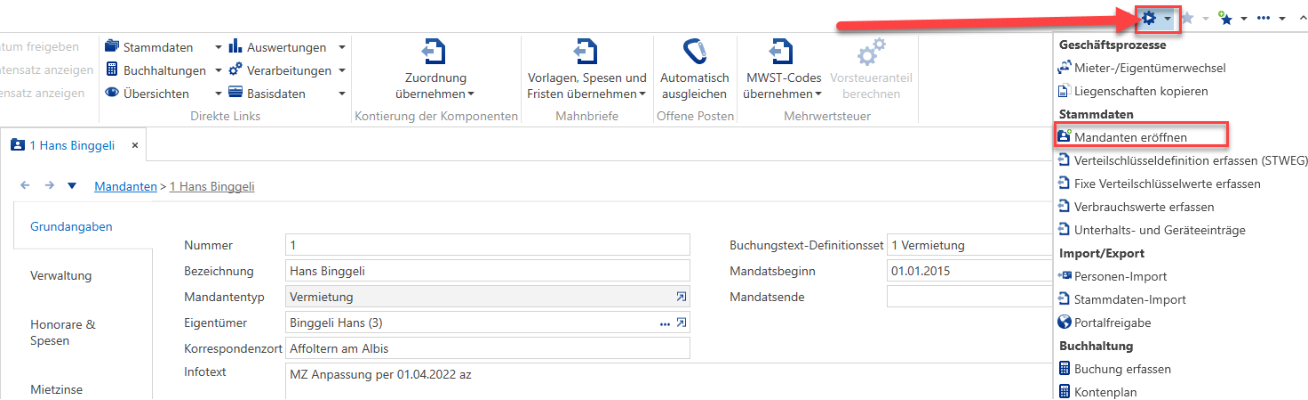Image resolution: width=1308 pixels, height=400 pixels.
Task: Choose Verbrauchswerte erfassen menu entry
Action: [1136, 207]
